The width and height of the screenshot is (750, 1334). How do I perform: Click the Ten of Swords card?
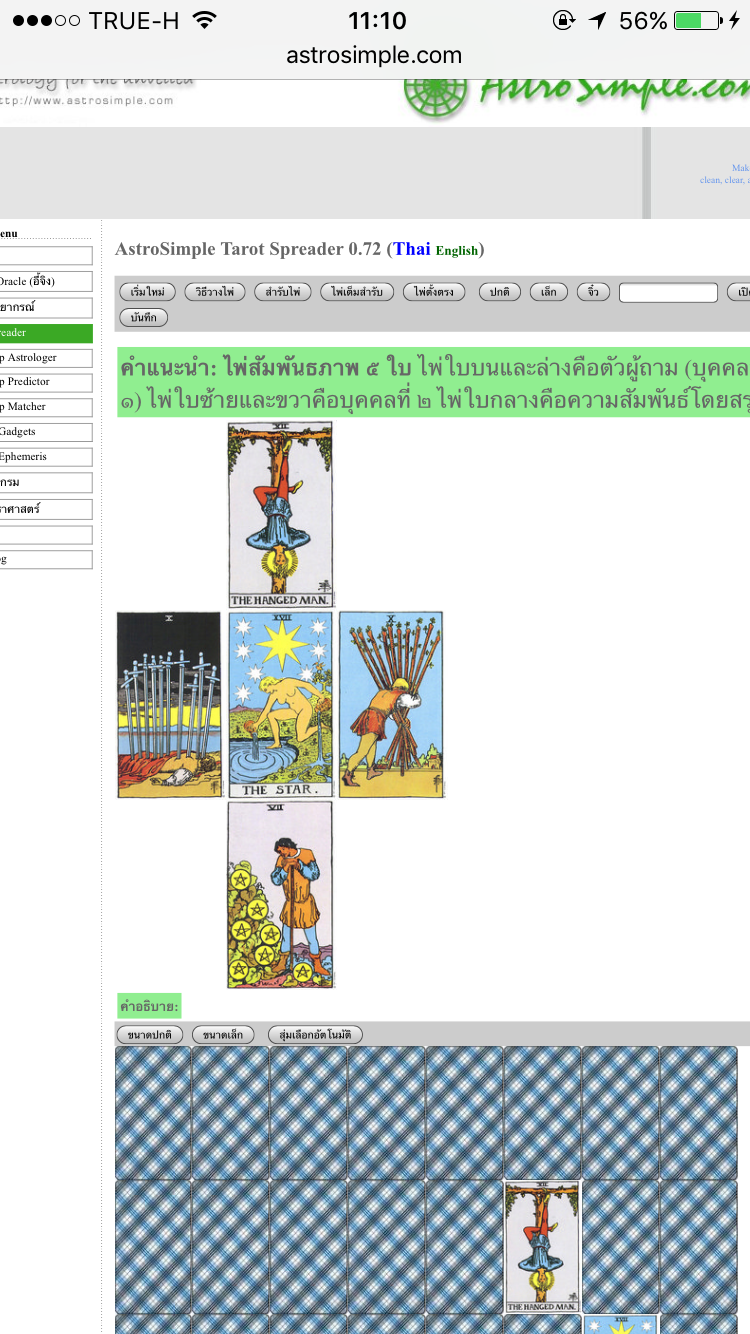click(169, 705)
